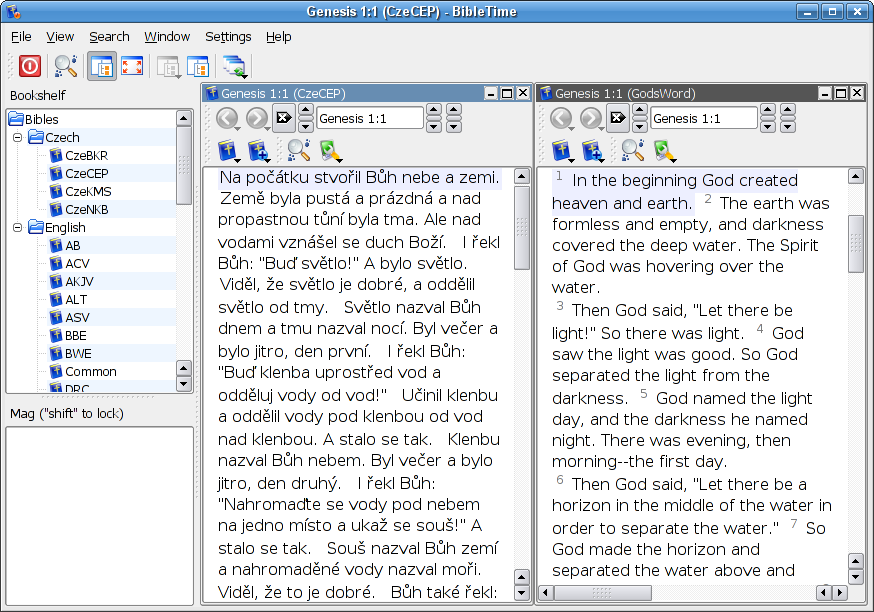
Task: Click the Genesis 1:1 reference field in CzeCEP window
Action: point(370,118)
